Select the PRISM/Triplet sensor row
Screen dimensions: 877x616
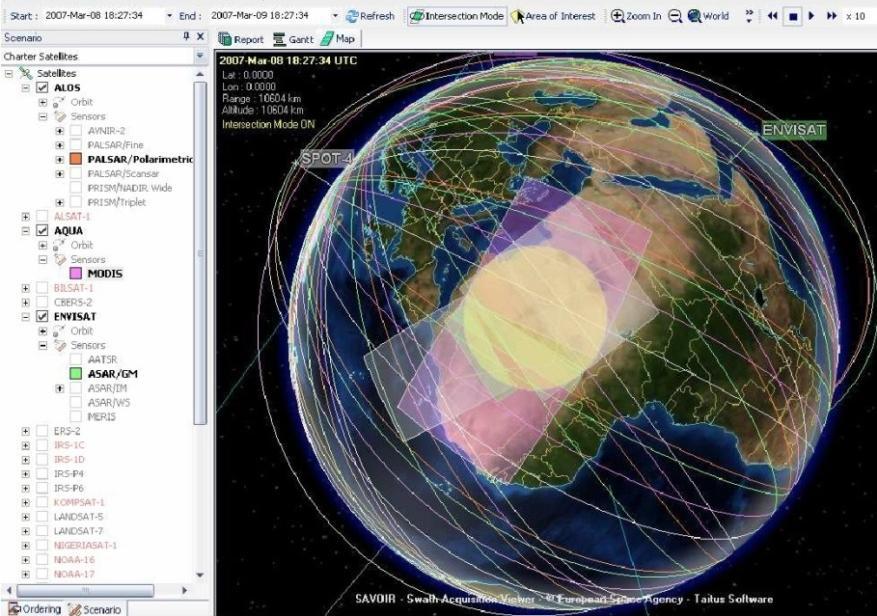[x=116, y=202]
